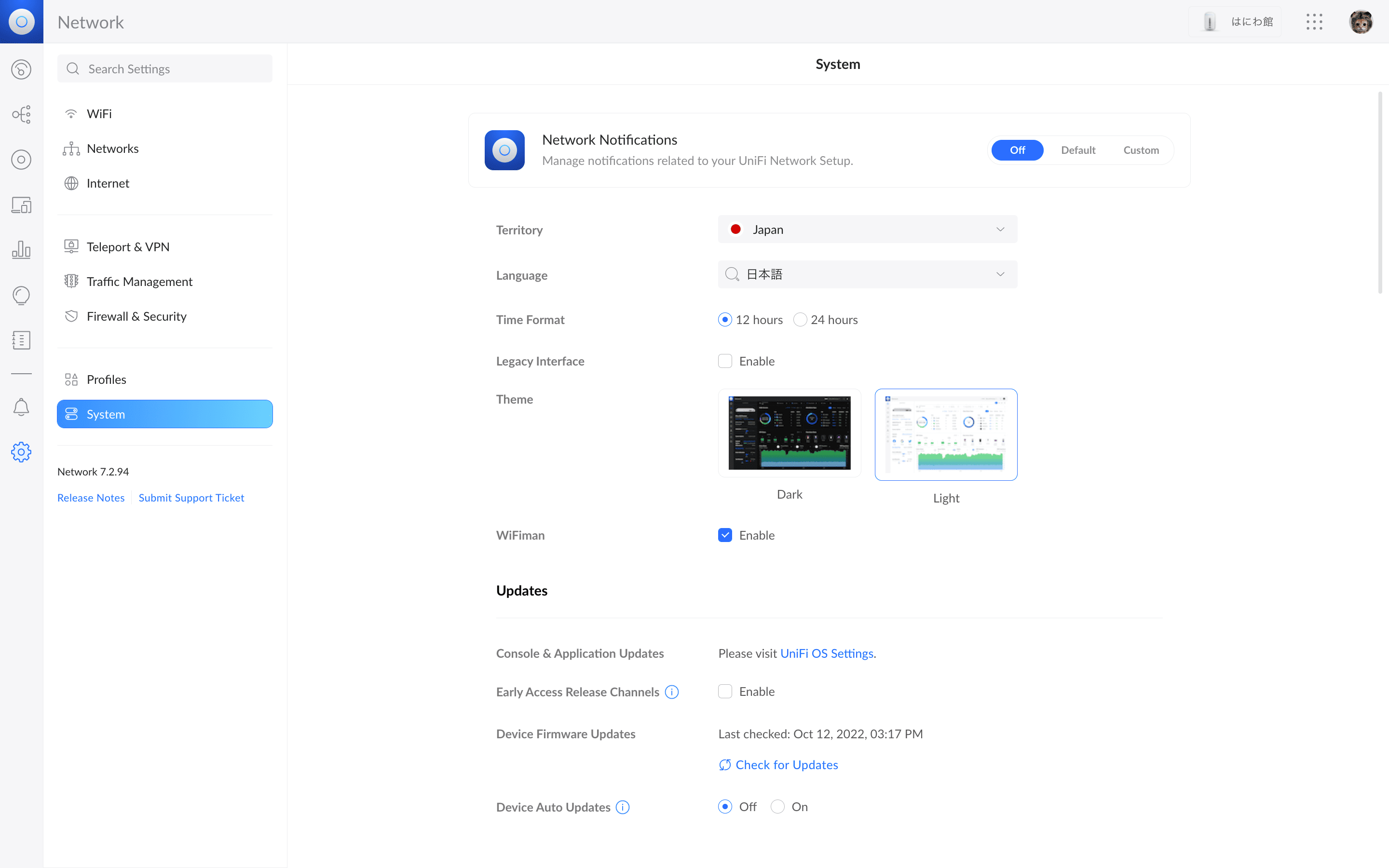Open the UniFi OS Settings link

coord(827,653)
